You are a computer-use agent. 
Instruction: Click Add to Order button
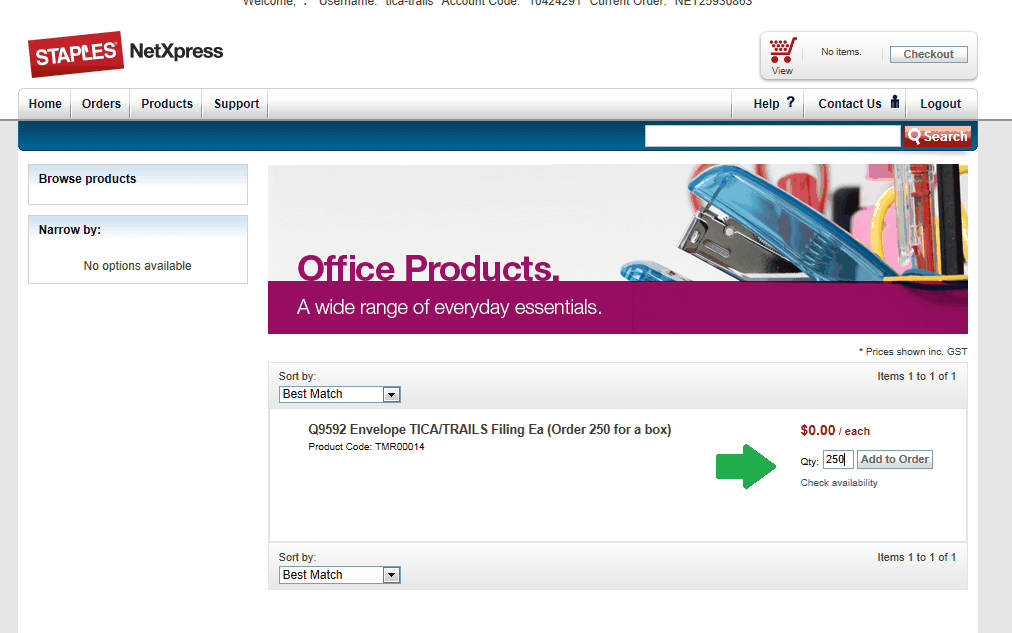pos(895,459)
